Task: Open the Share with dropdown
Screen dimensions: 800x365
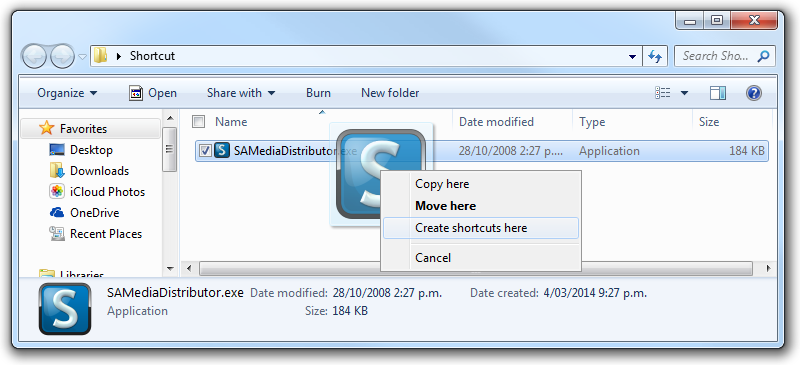Action: coord(241,93)
